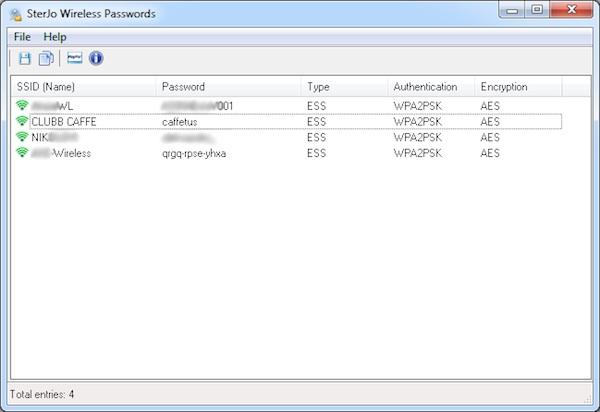The width and height of the screenshot is (600, 412).
Task: Click the blue About info icon
Action: tap(96, 59)
